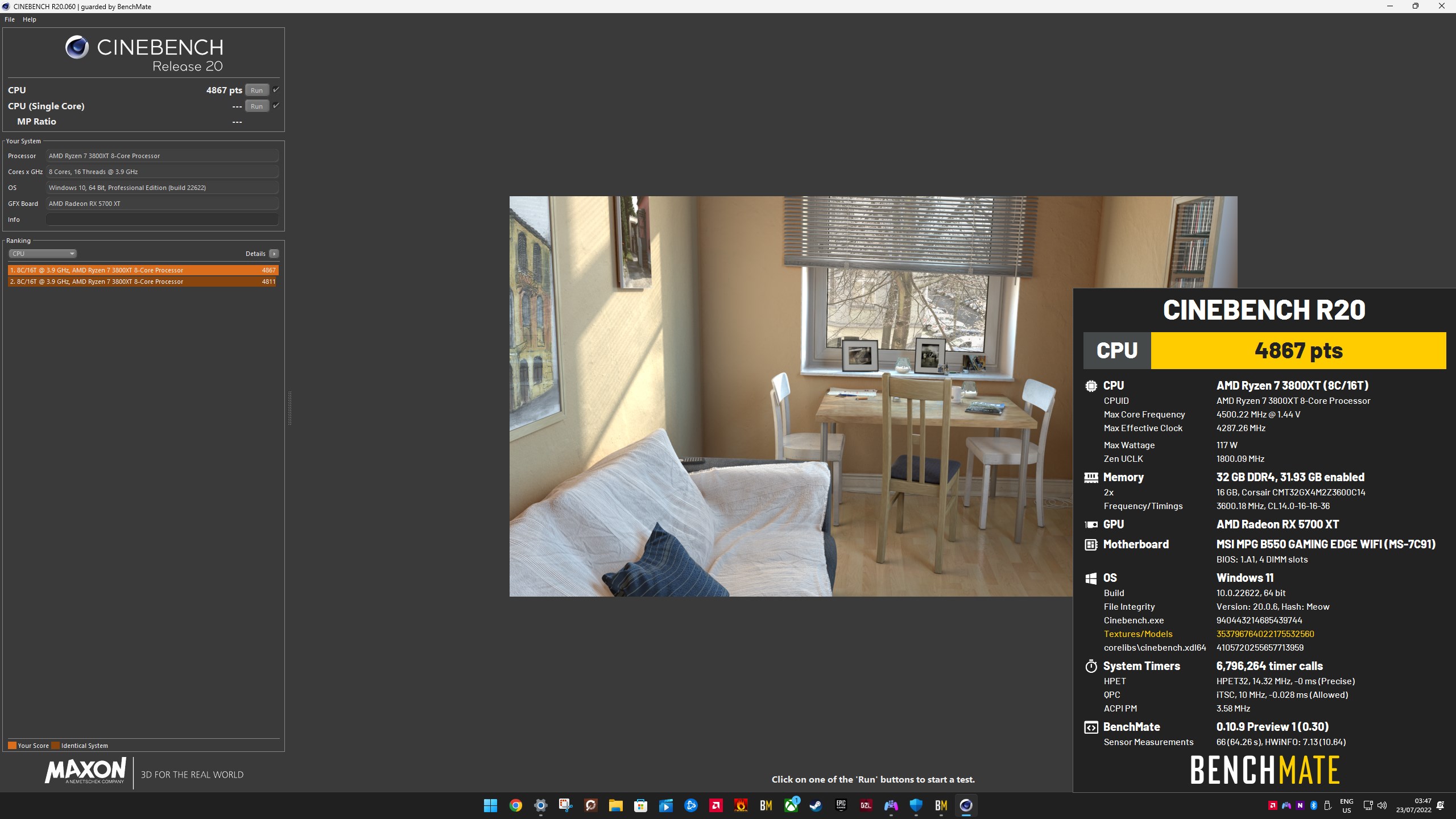
Task: Open Windows Security shield in taskbar
Action: (x=916, y=805)
